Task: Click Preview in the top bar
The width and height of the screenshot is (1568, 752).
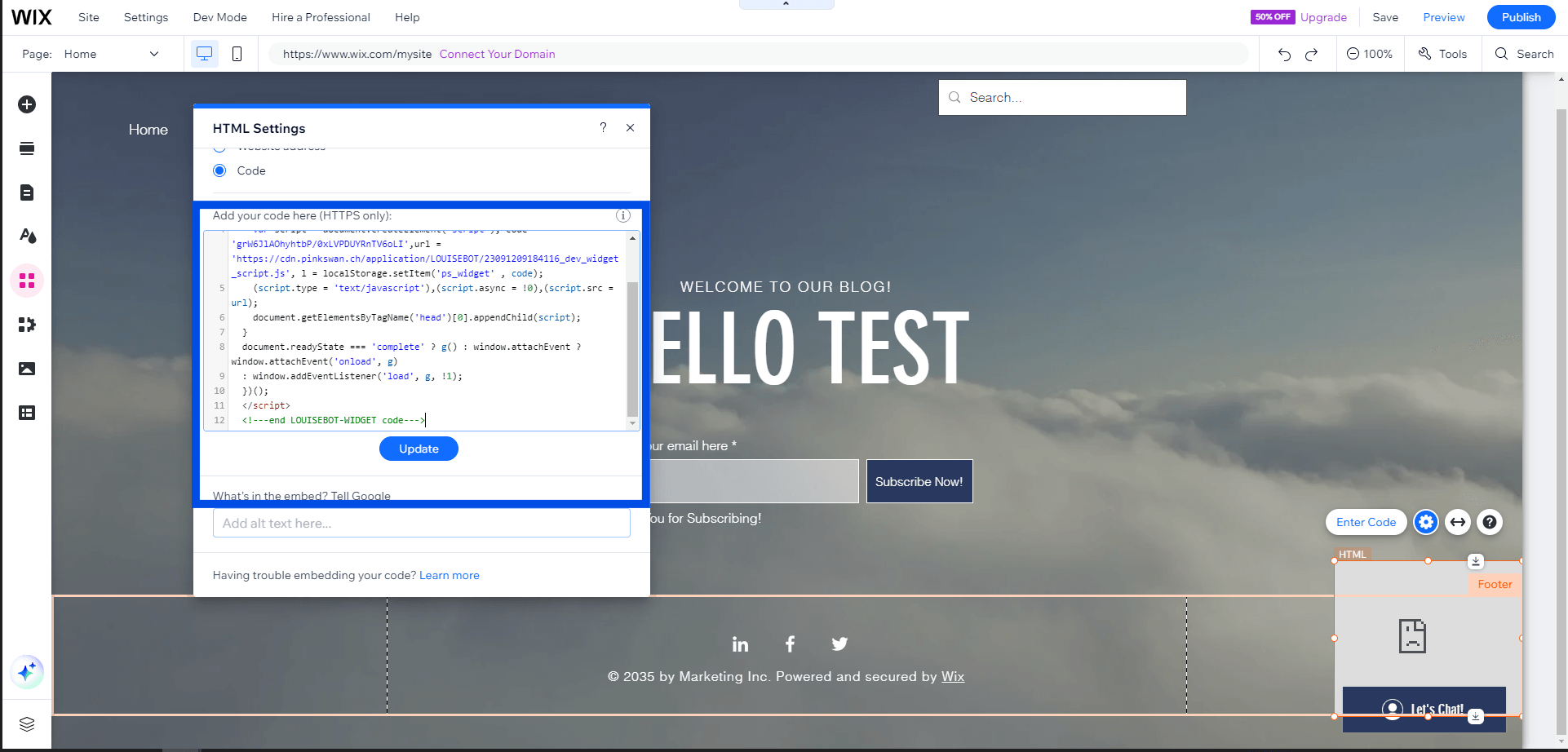Action: coord(1444,17)
